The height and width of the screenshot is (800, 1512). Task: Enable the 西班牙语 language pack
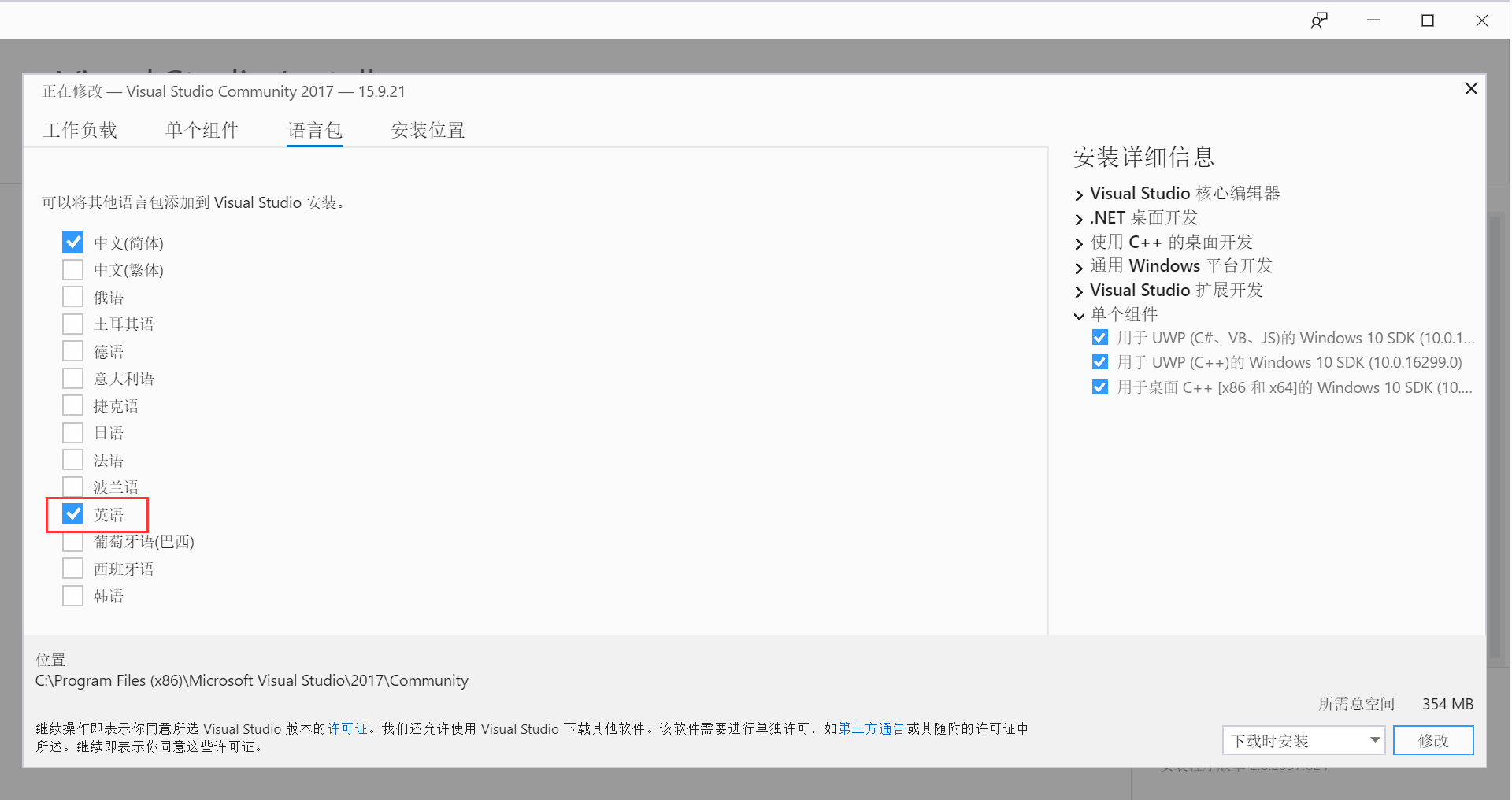(72, 569)
